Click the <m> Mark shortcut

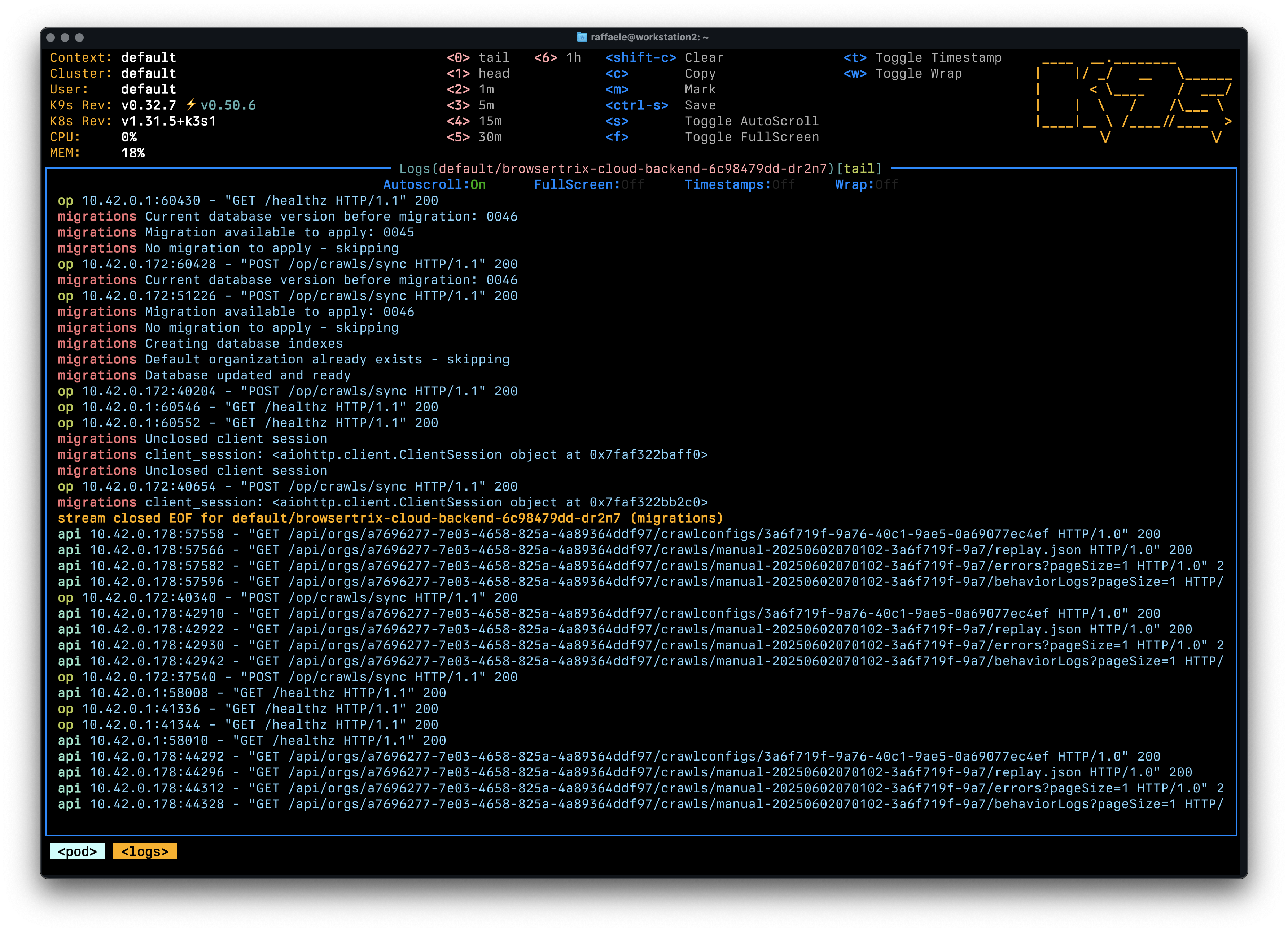661,89
